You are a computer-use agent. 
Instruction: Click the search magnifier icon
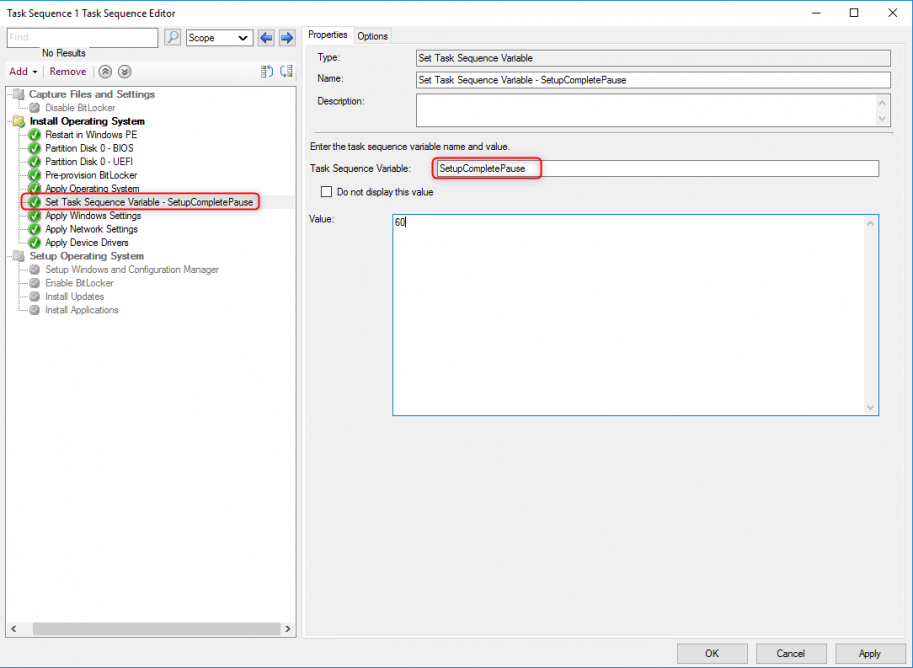[172, 37]
